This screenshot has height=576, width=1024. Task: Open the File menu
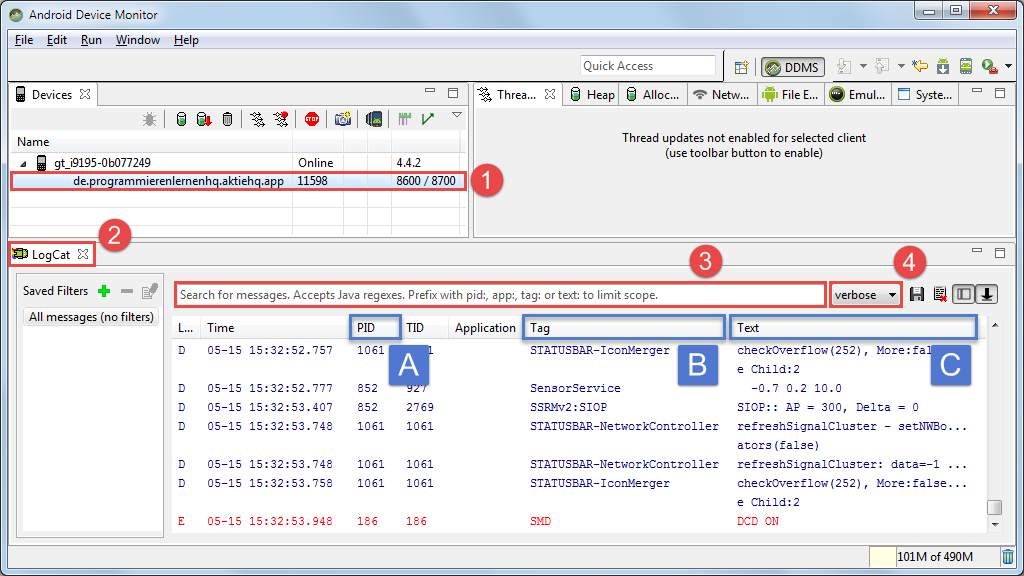point(24,40)
